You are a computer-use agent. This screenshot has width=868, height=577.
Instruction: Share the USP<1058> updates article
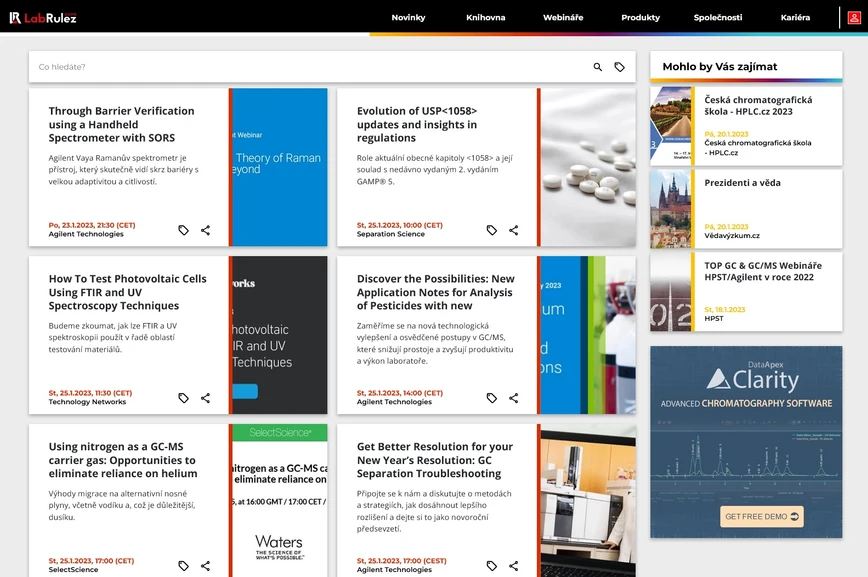click(513, 229)
